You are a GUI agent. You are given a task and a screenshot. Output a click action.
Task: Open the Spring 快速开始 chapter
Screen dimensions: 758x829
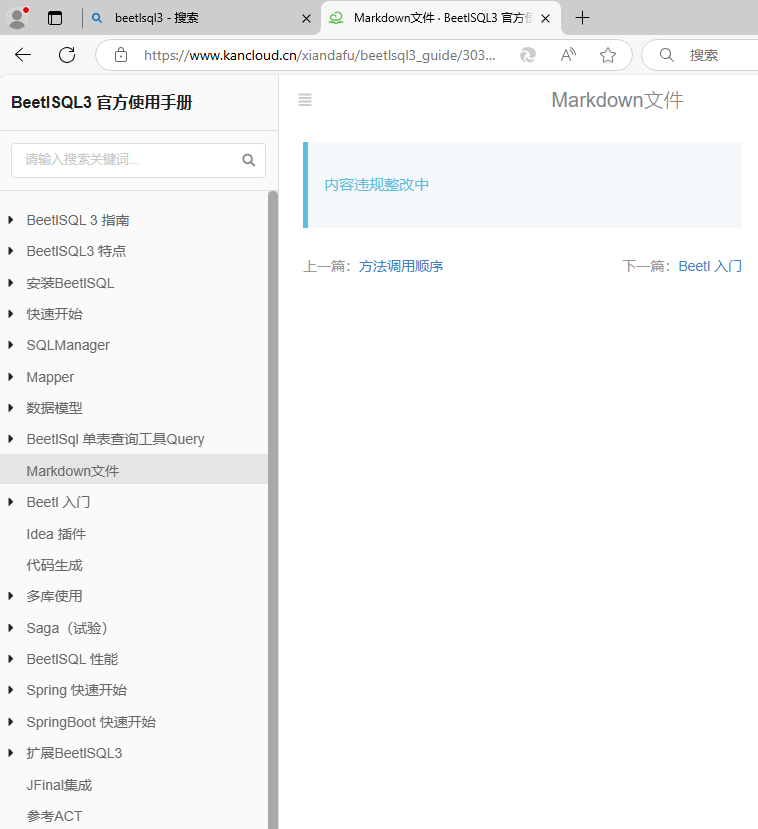[77, 690]
